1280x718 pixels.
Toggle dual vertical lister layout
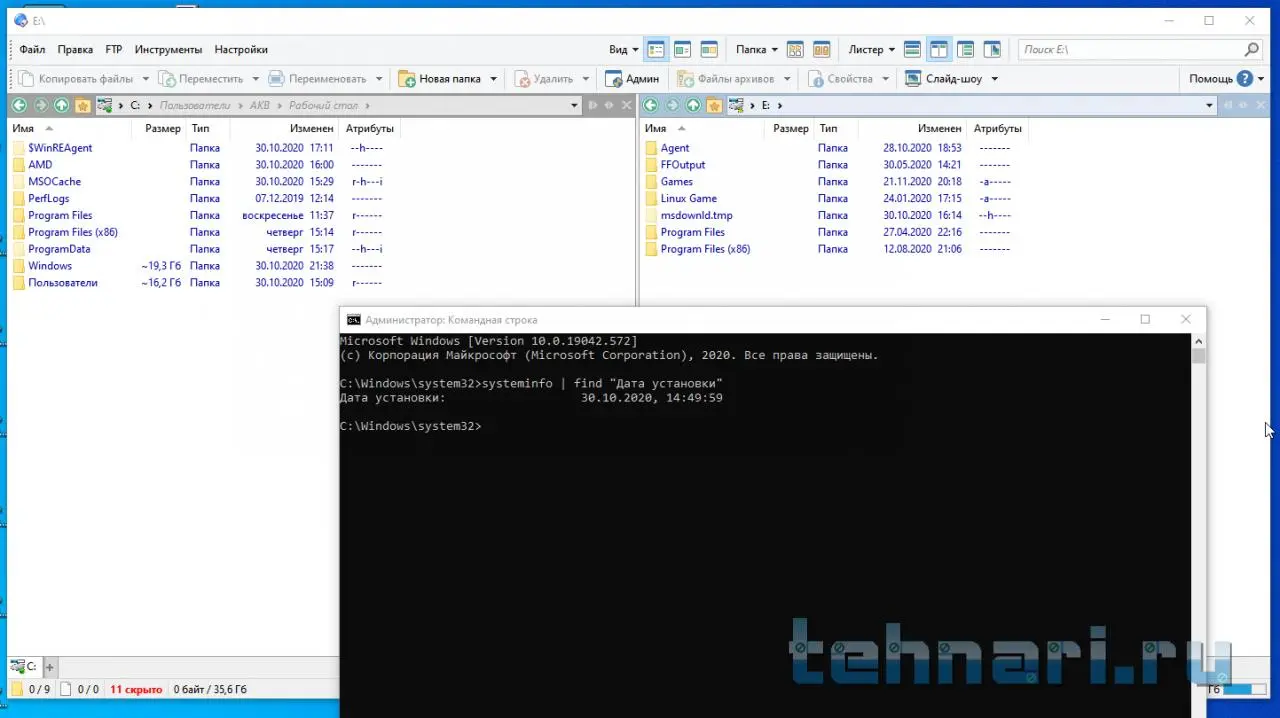coord(938,49)
